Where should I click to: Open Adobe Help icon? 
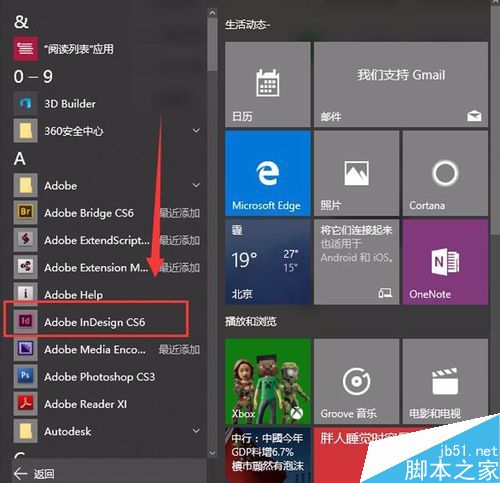click(26, 294)
